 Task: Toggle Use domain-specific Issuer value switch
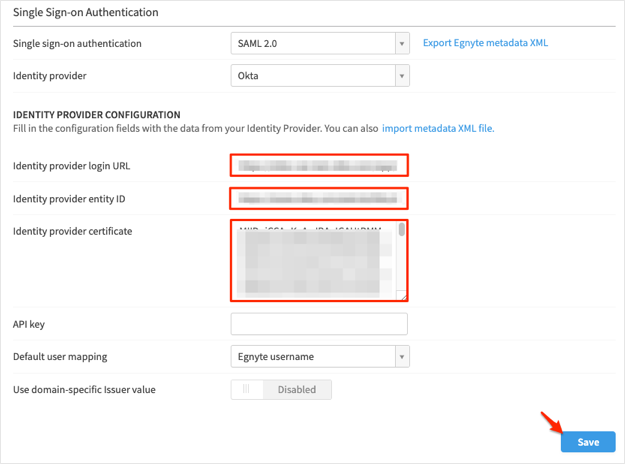click(247, 390)
